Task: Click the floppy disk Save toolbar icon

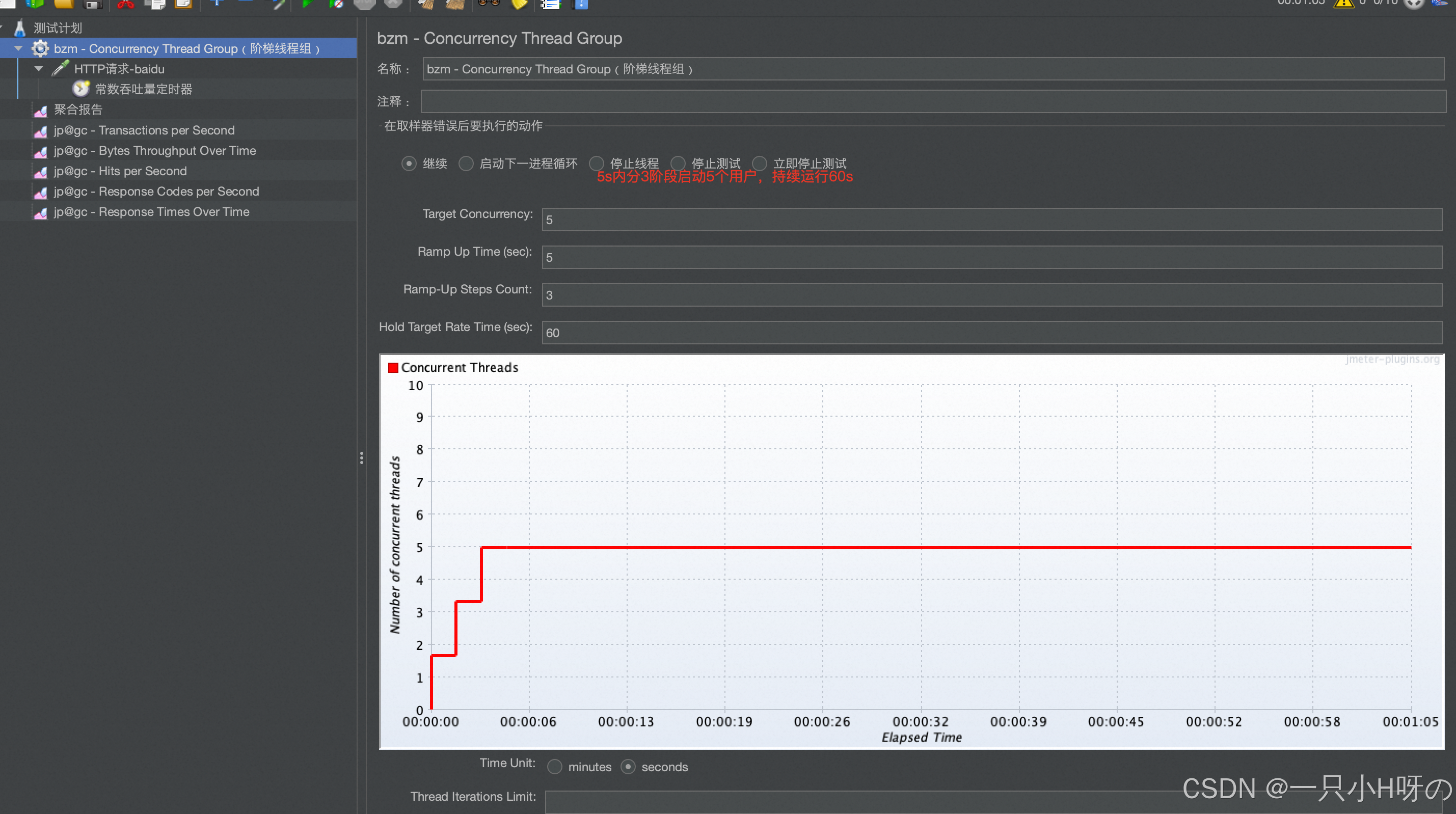Action: click(92, 4)
